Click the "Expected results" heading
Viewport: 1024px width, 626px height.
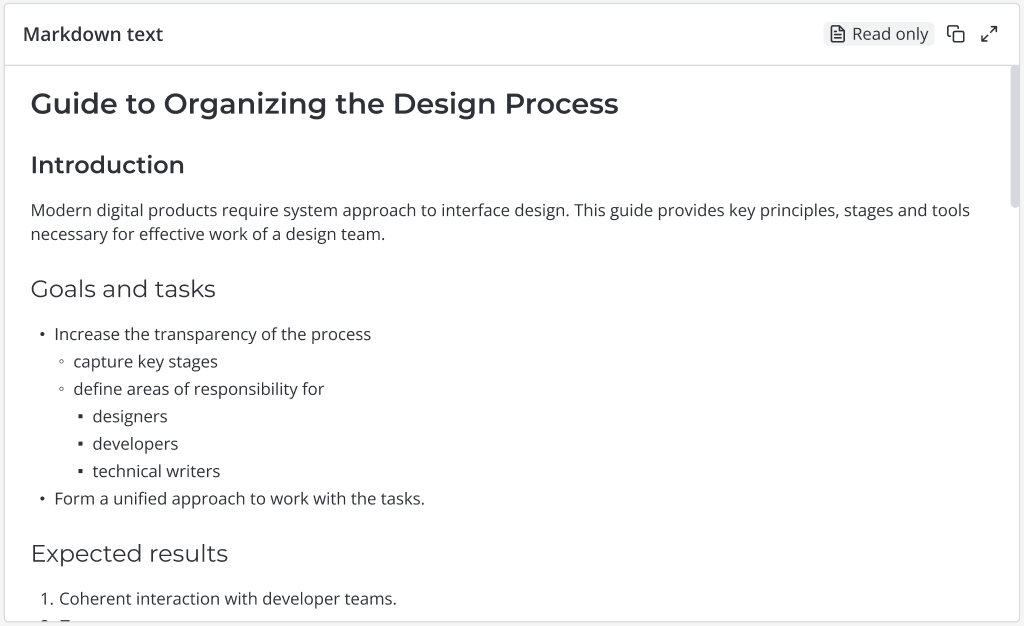tap(129, 554)
